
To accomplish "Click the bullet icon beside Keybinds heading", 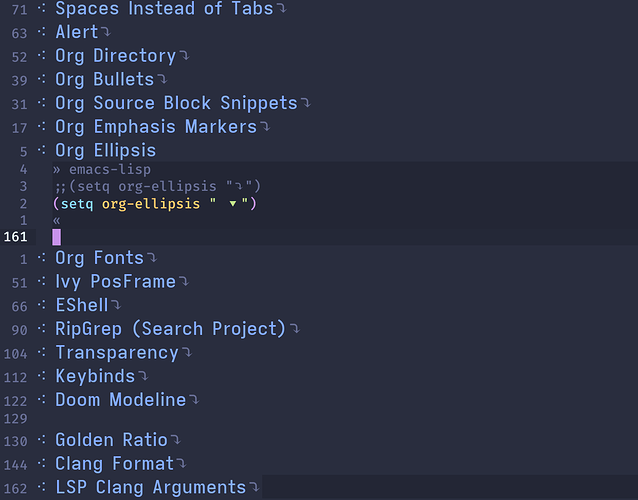I will 42,376.
